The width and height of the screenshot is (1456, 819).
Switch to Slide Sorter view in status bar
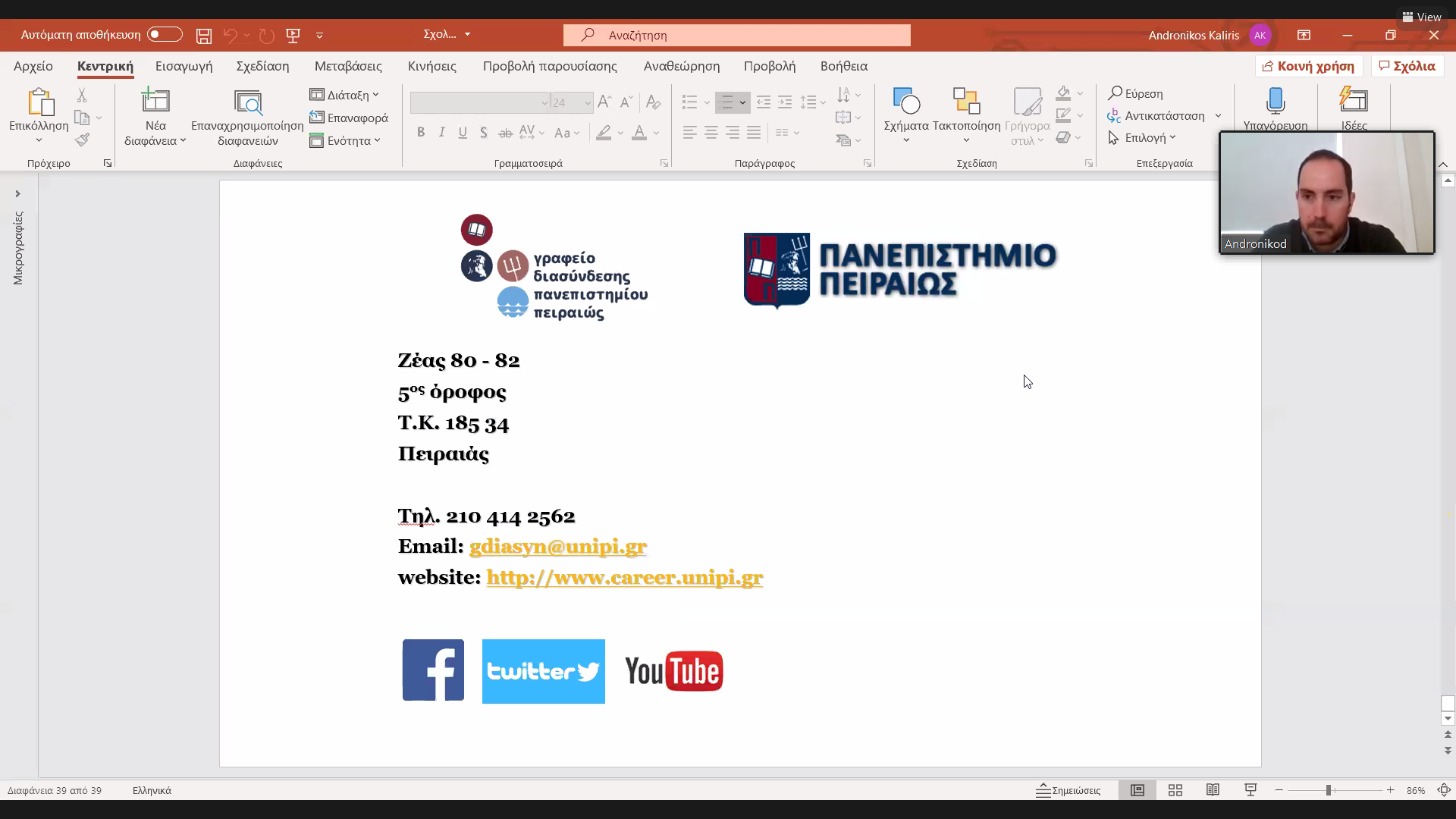pos(1175,790)
